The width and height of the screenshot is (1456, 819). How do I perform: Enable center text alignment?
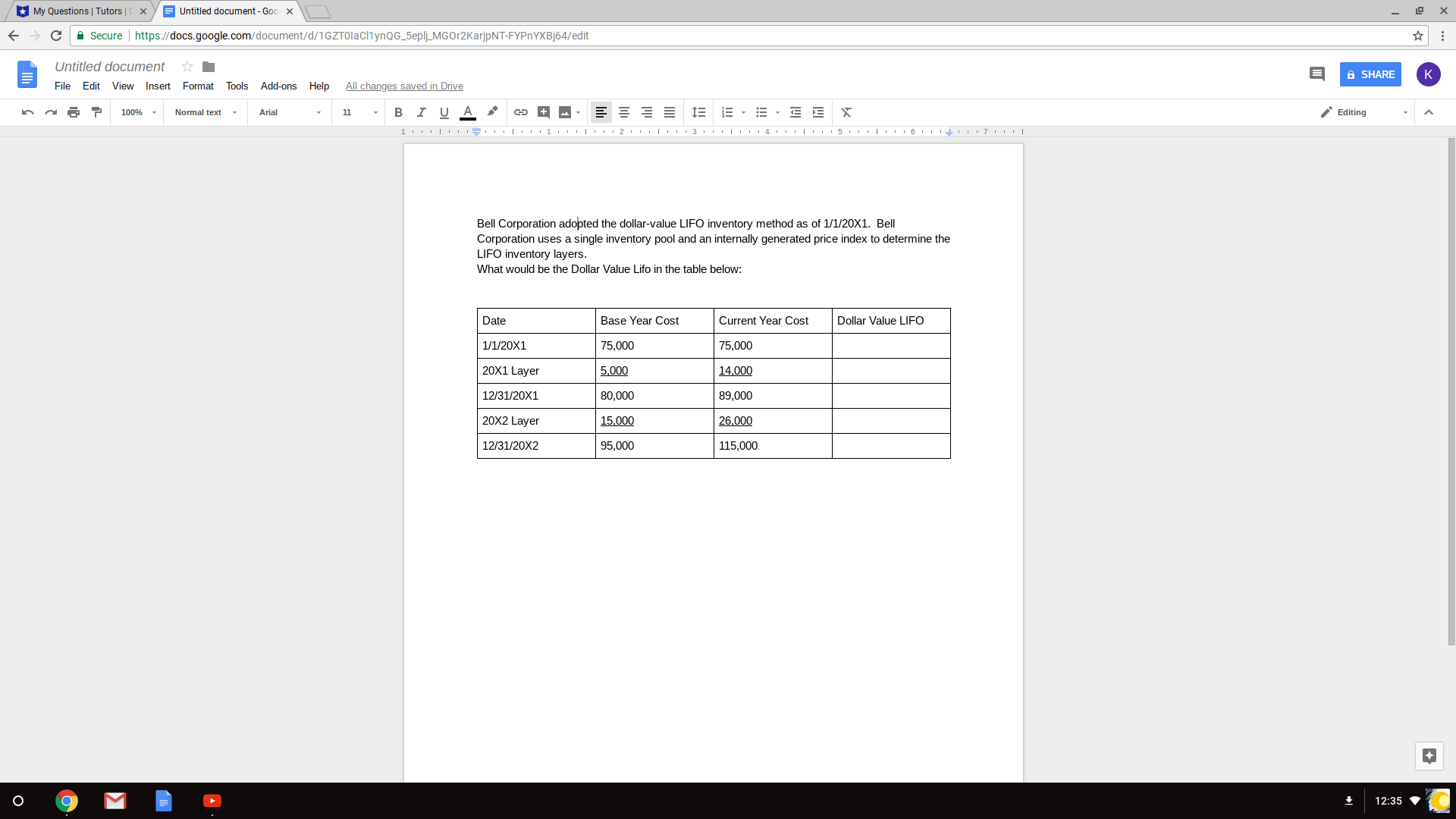[x=624, y=112]
